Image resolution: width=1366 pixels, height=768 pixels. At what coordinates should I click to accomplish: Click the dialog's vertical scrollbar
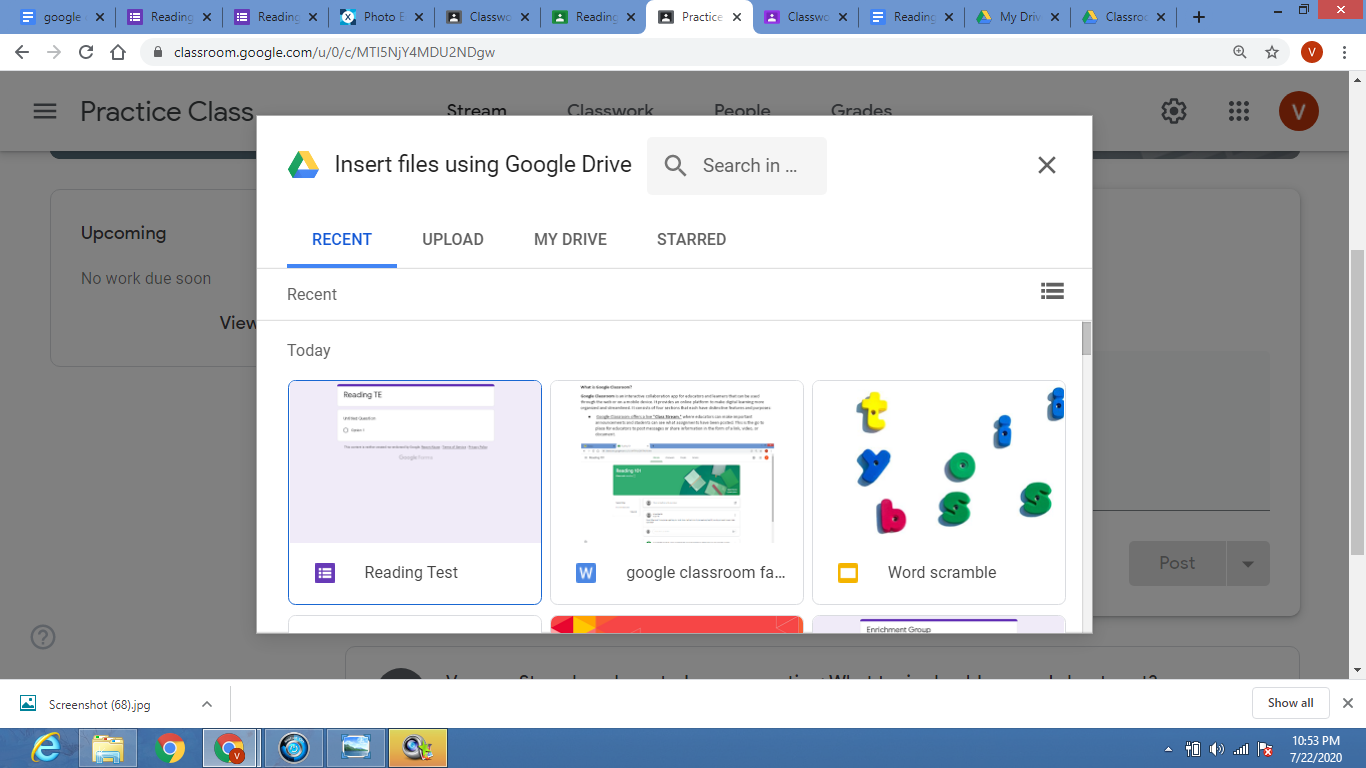[x=1086, y=338]
